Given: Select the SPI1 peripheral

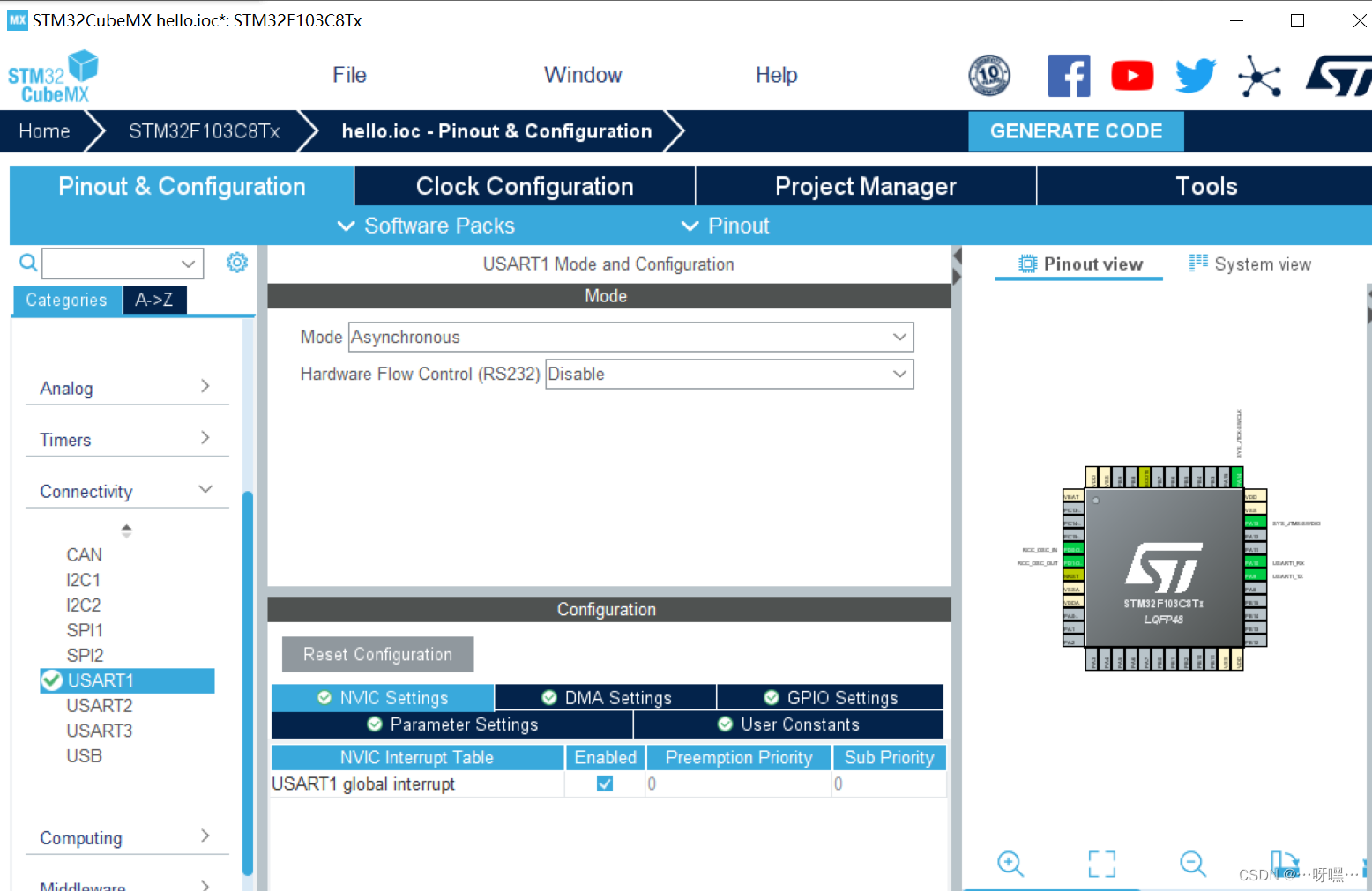Looking at the screenshot, I should coord(85,630).
